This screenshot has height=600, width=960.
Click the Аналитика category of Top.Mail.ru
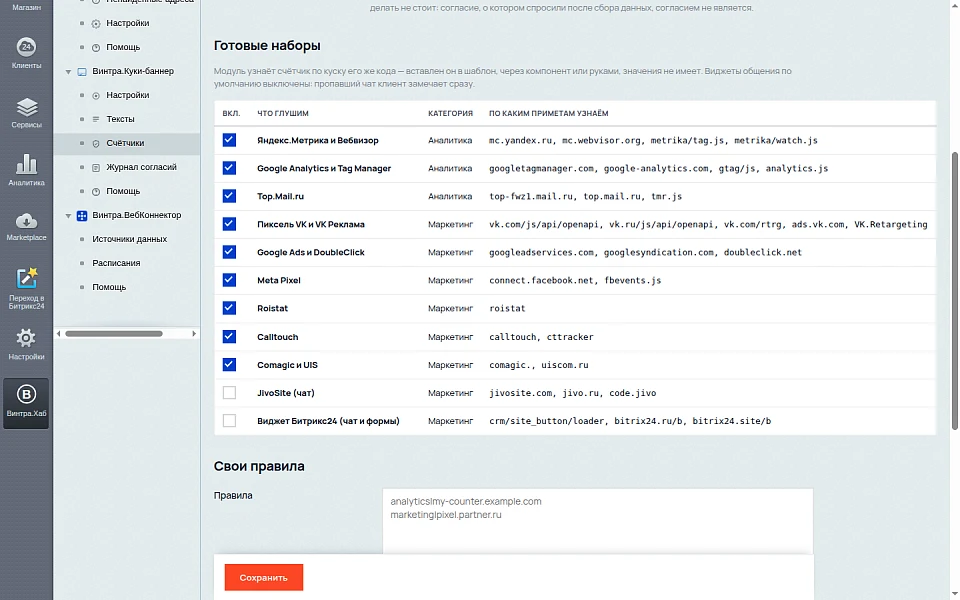click(450, 197)
